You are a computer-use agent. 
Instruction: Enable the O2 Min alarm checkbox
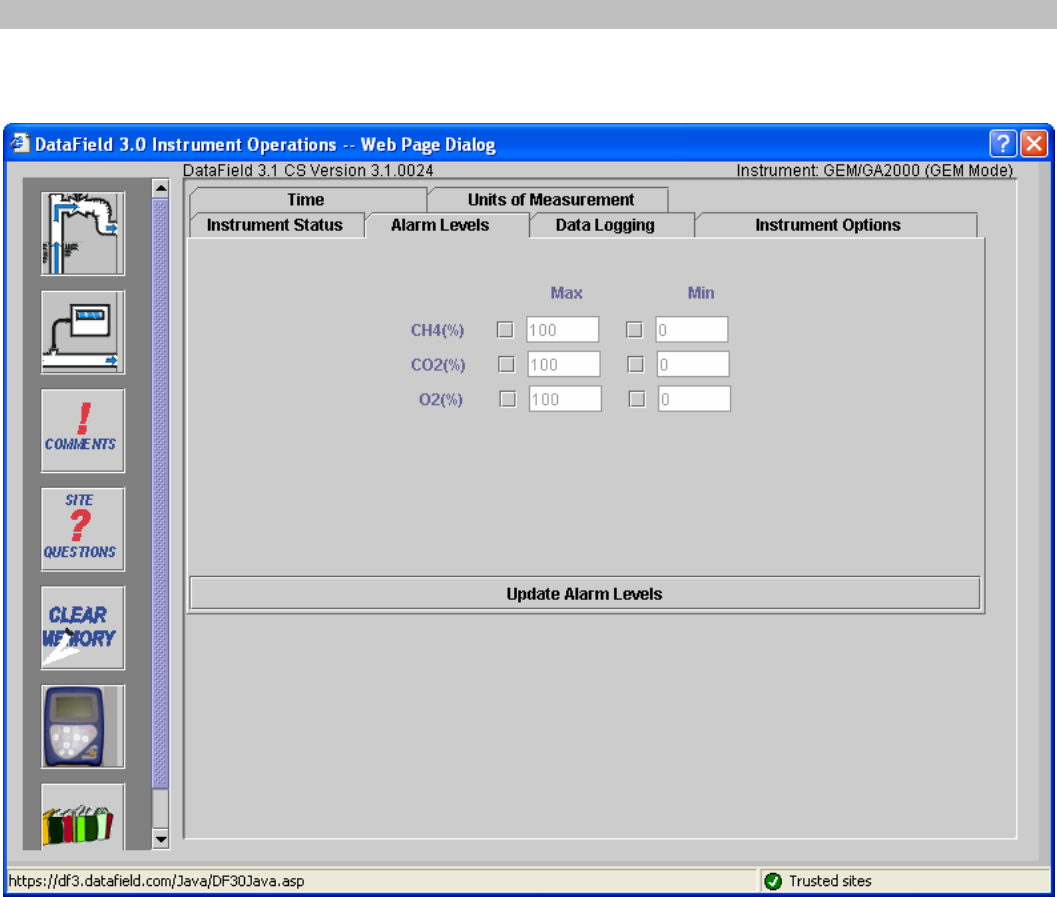637,399
